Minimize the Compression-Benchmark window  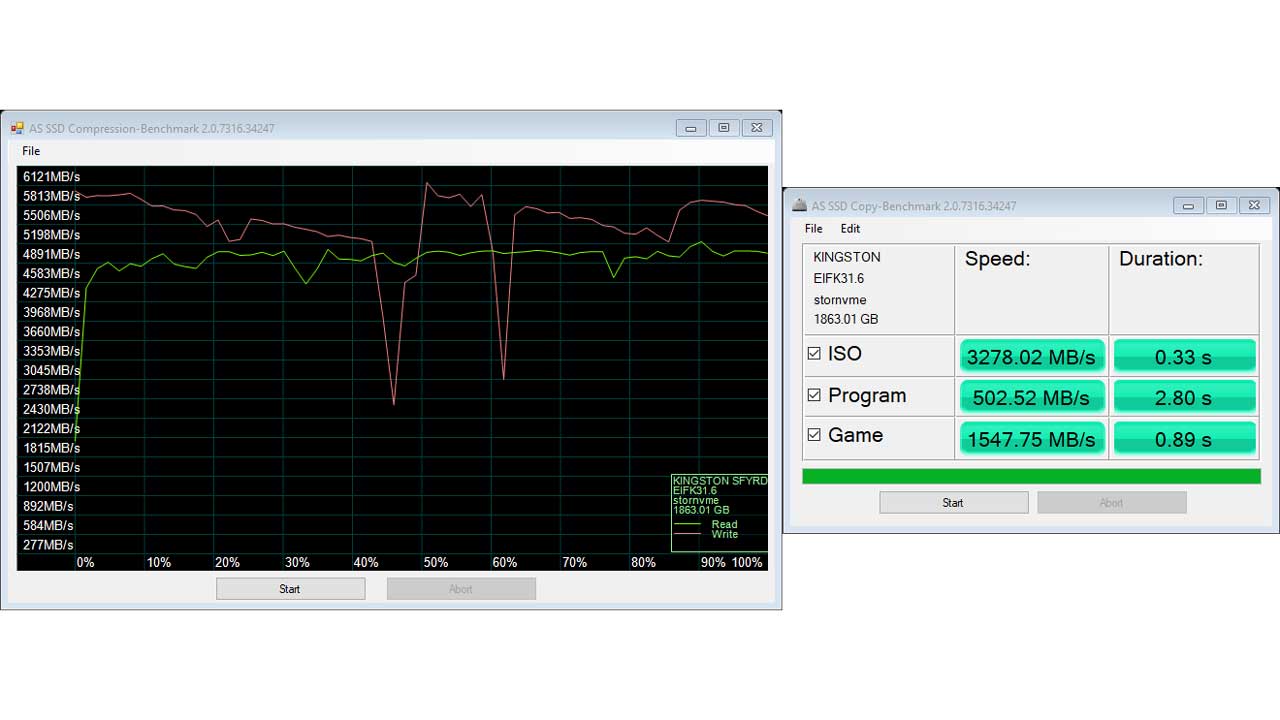(x=691, y=128)
